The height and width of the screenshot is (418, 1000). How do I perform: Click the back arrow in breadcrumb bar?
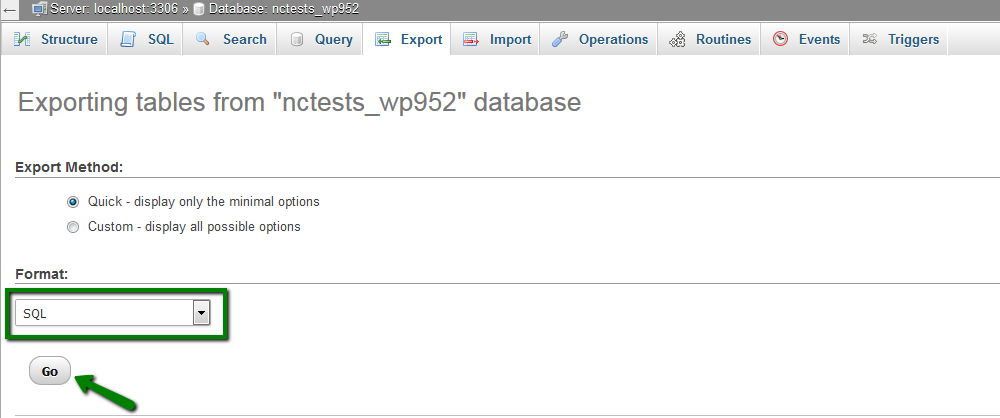[9, 9]
